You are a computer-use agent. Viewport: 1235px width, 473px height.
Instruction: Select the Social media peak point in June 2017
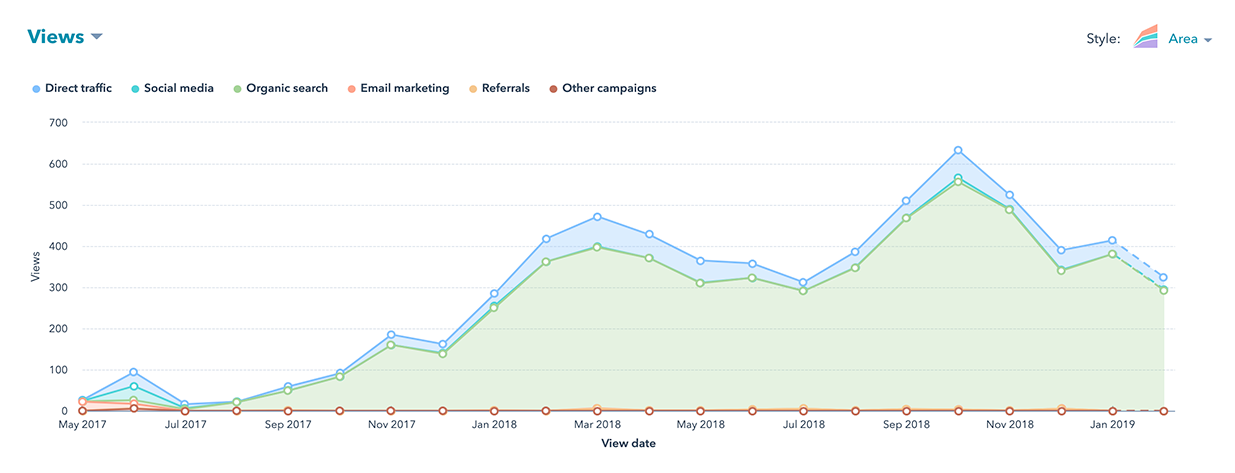(x=133, y=386)
